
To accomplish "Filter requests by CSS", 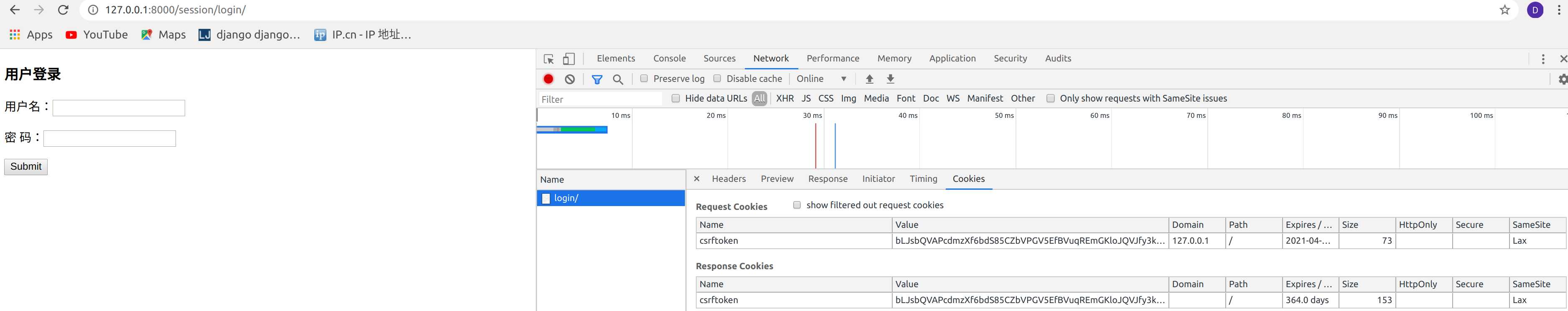I will click(825, 99).
